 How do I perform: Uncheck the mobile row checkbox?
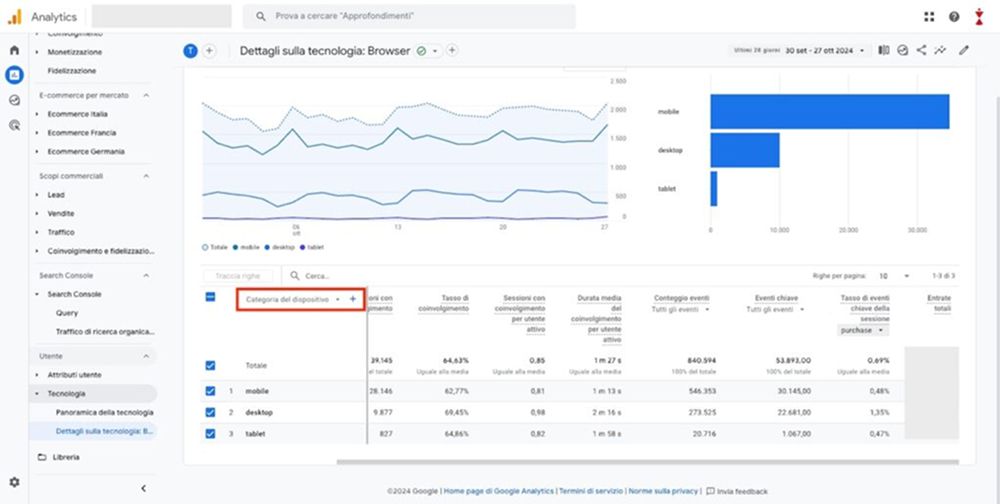click(210, 390)
